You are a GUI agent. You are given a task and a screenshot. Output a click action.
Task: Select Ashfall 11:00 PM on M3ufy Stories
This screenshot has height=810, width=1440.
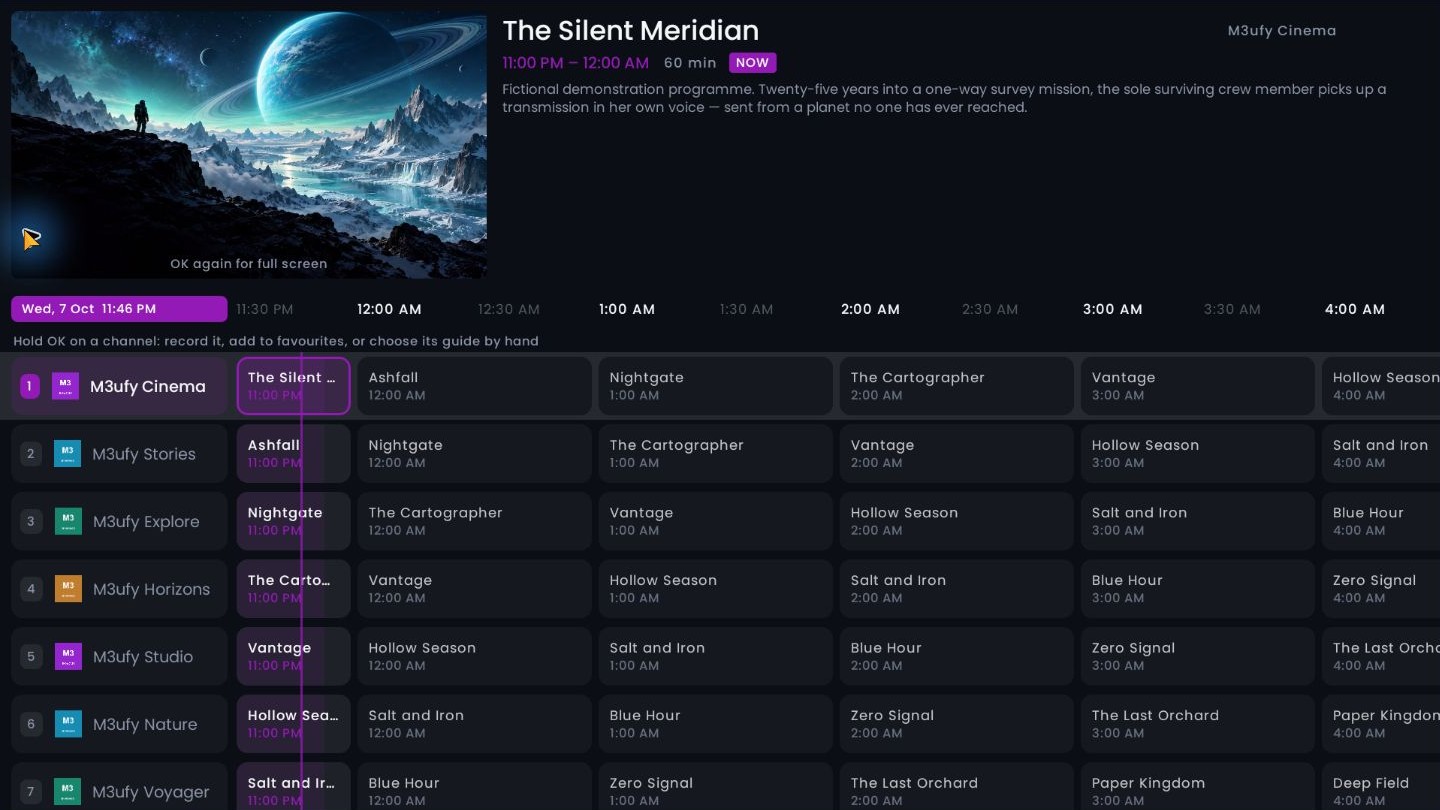(x=293, y=454)
